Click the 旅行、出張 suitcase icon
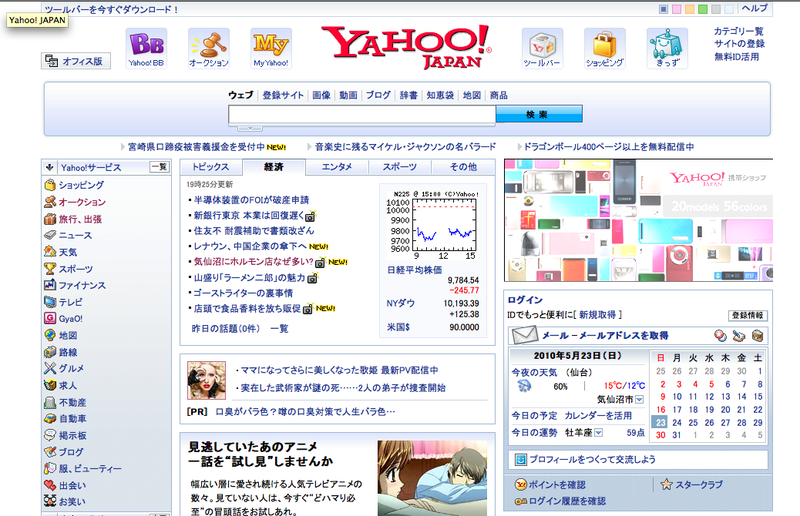800x516 pixels. pyautogui.click(x=49, y=219)
